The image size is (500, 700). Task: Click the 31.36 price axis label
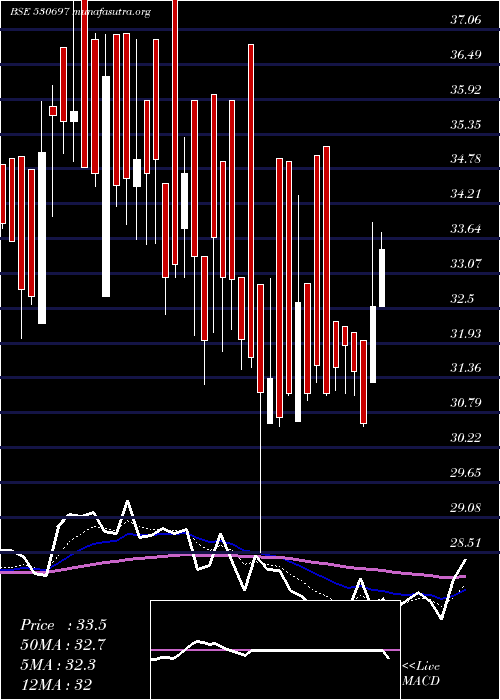466,368
